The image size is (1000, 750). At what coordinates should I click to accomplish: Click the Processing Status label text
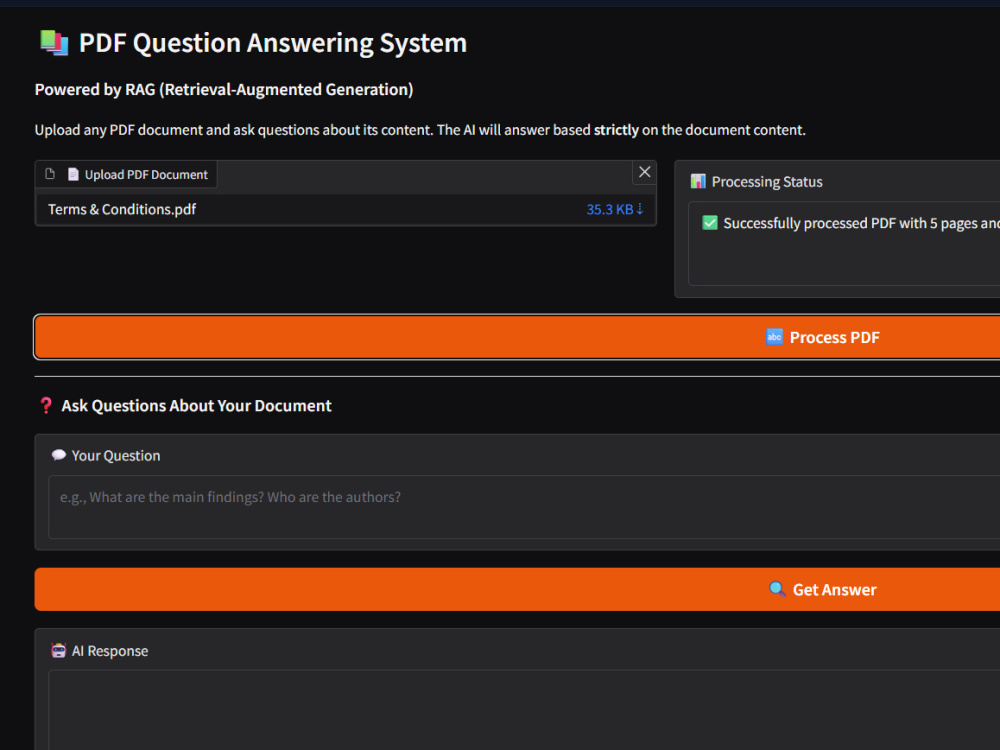point(767,182)
